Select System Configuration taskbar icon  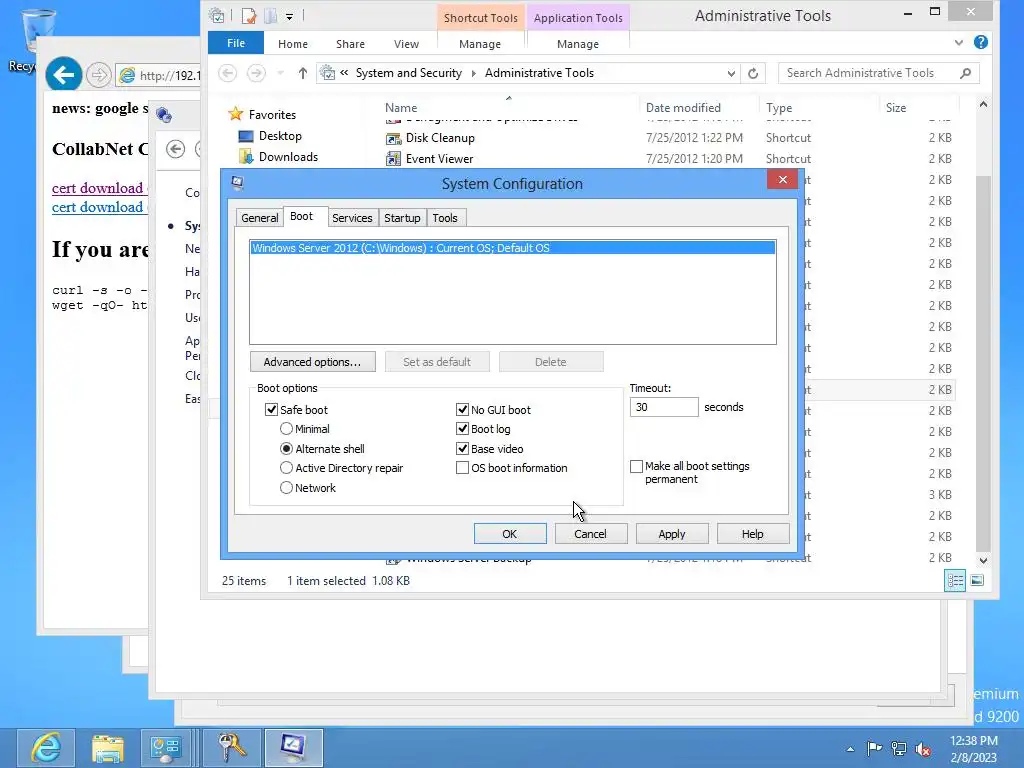tap(293, 748)
